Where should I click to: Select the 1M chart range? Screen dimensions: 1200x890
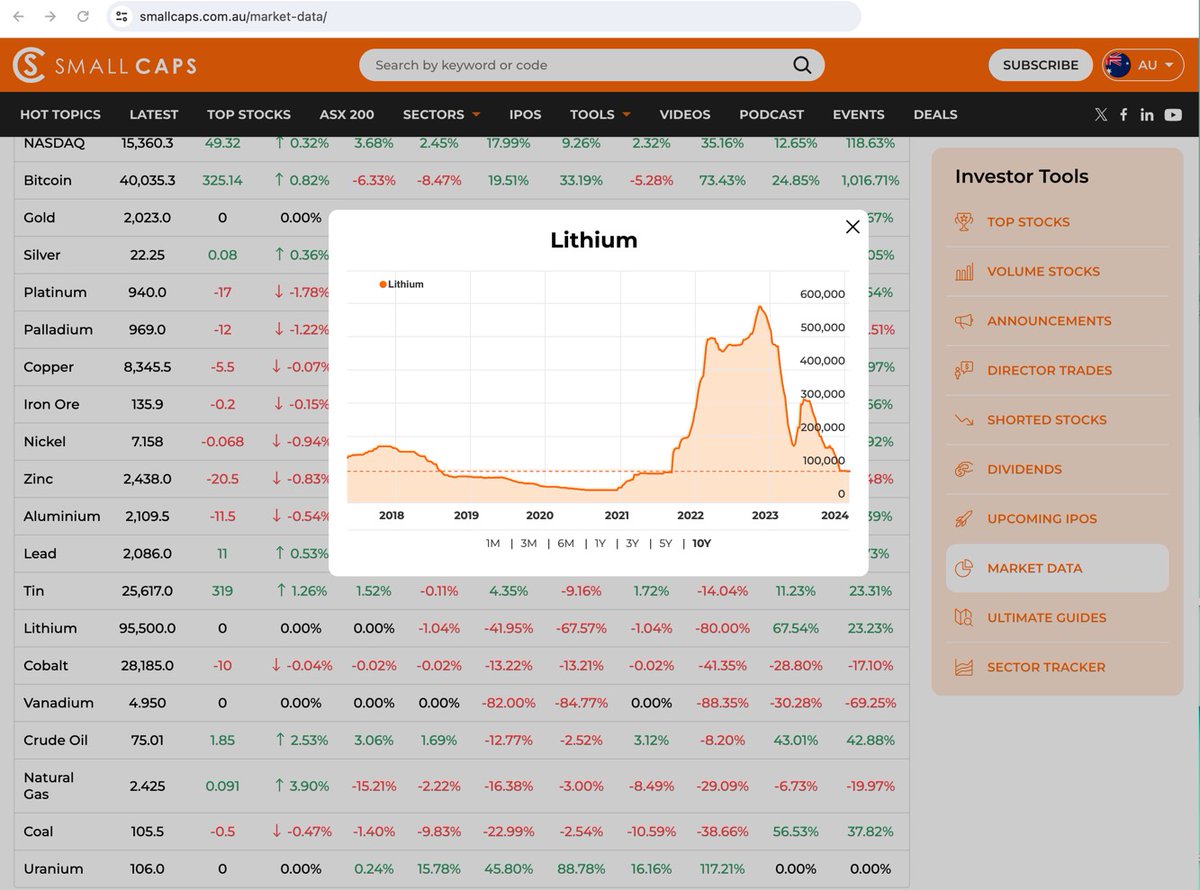[493, 543]
